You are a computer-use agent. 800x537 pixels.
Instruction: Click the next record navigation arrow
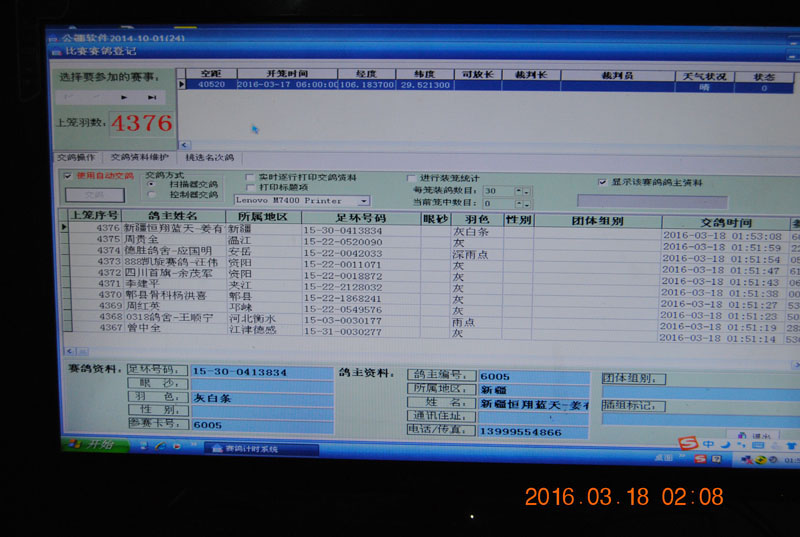pyautogui.click(x=124, y=98)
